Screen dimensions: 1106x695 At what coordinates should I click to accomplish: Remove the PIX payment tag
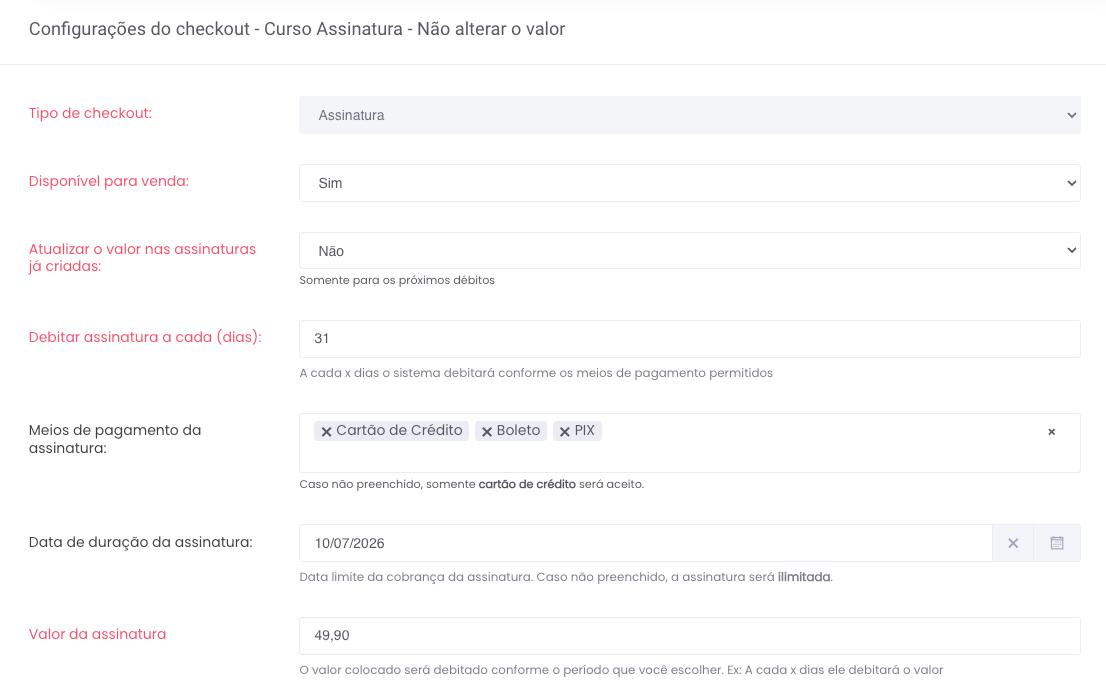pos(564,431)
